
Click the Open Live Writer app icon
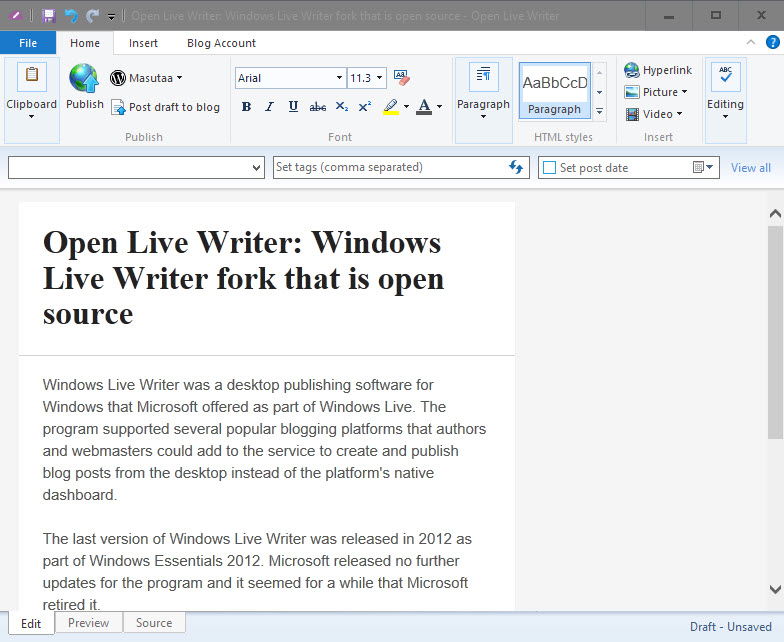(x=16, y=16)
